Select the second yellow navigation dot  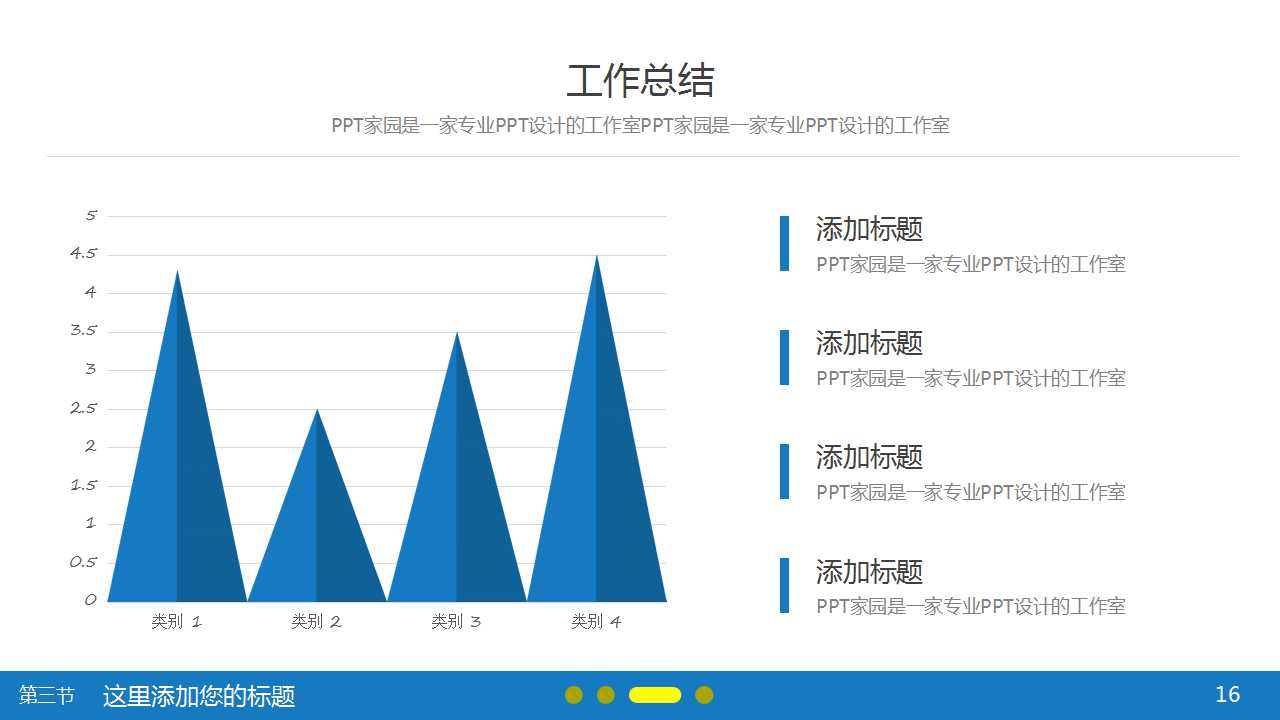point(605,693)
